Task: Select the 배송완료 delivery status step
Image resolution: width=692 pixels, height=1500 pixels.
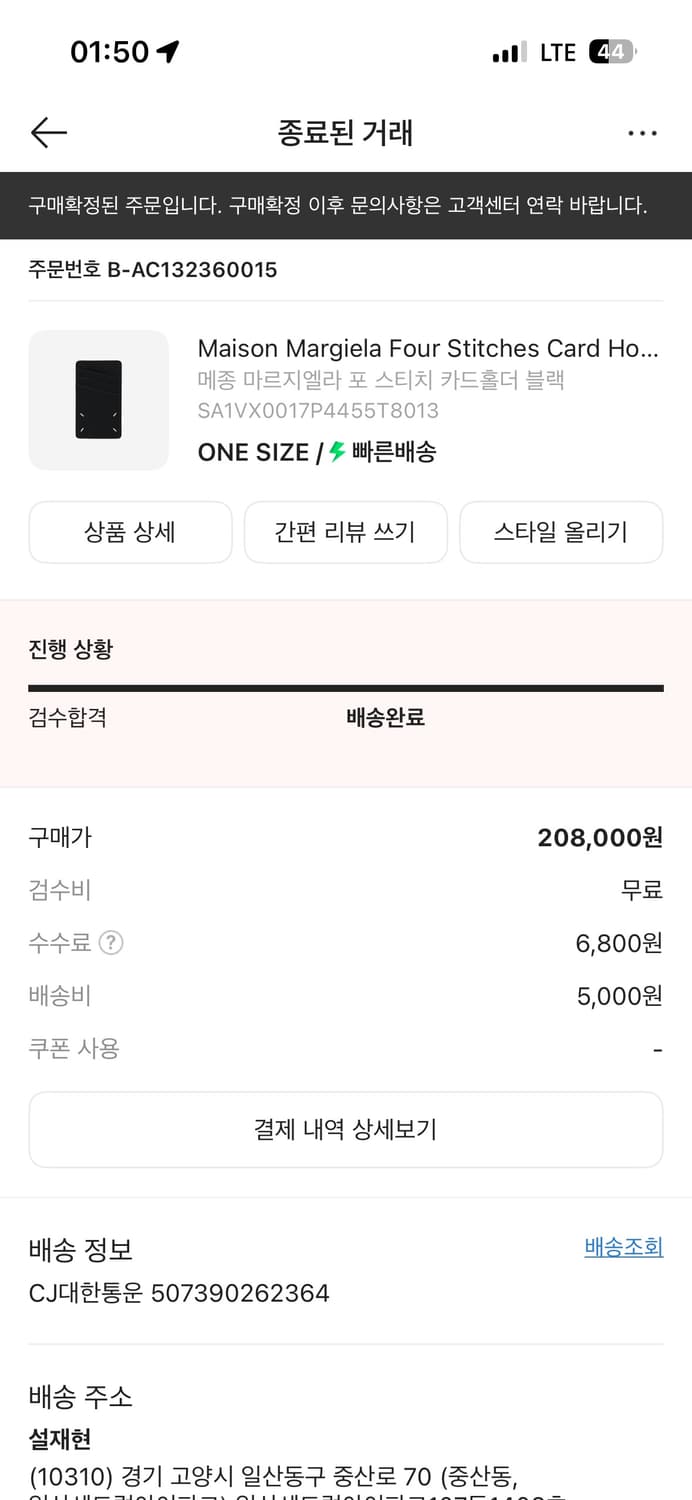Action: click(383, 718)
